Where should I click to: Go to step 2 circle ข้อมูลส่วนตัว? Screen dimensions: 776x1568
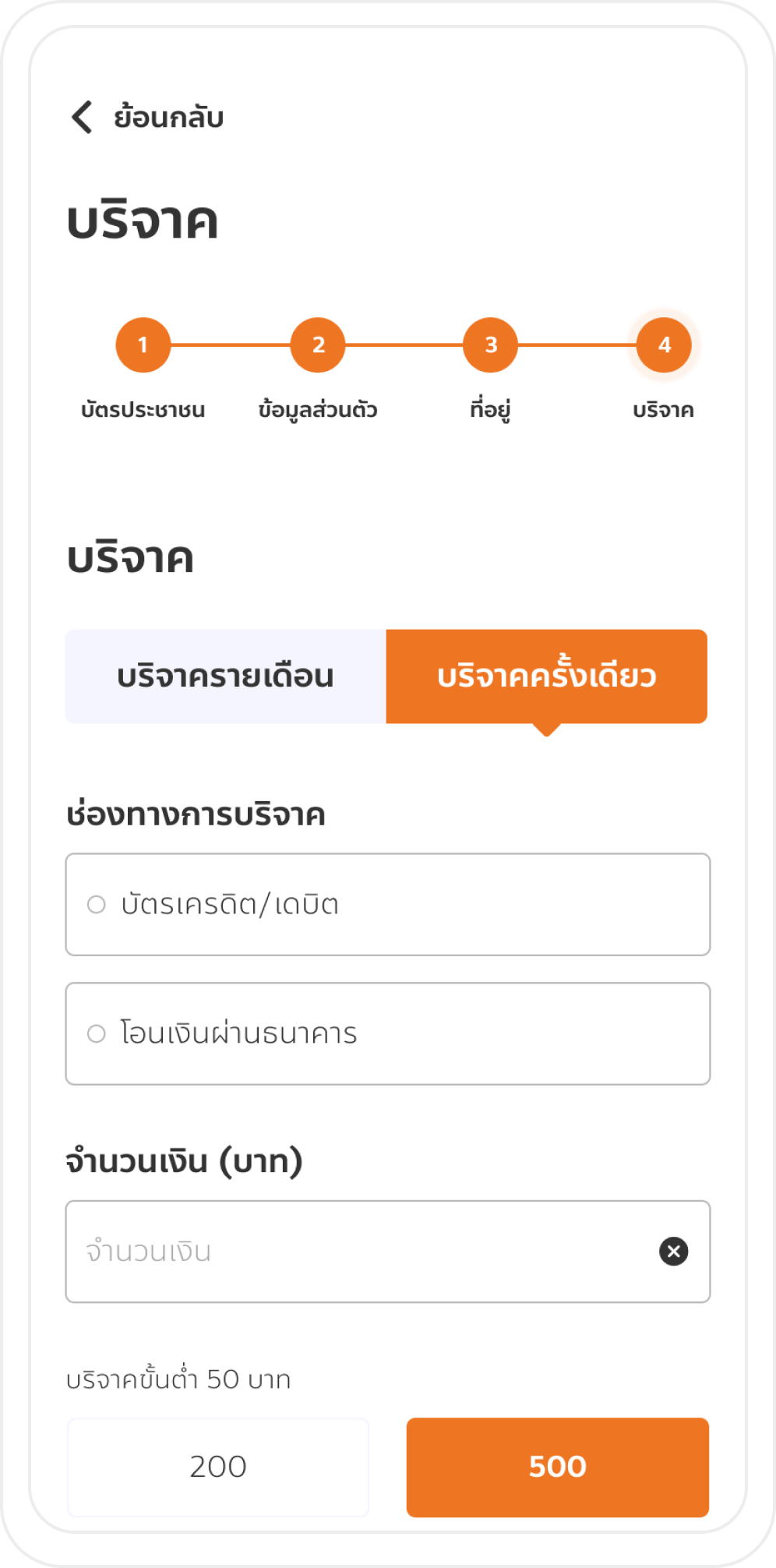(318, 344)
